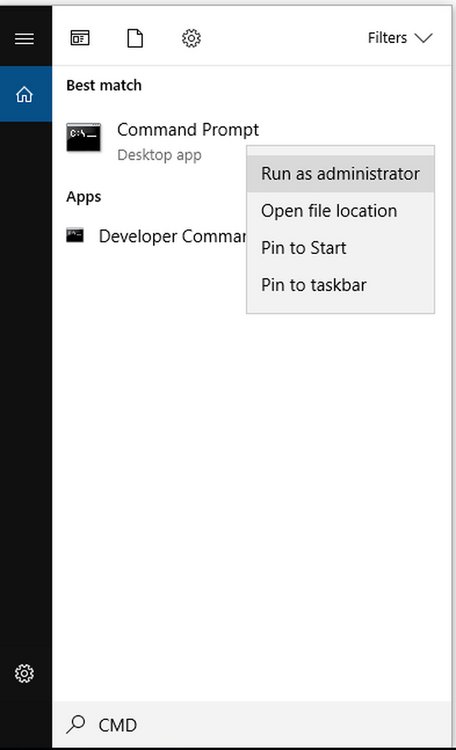Screen dimensions: 456x750
Task: Click the Developer Command Prompt icon
Action: 75,235
